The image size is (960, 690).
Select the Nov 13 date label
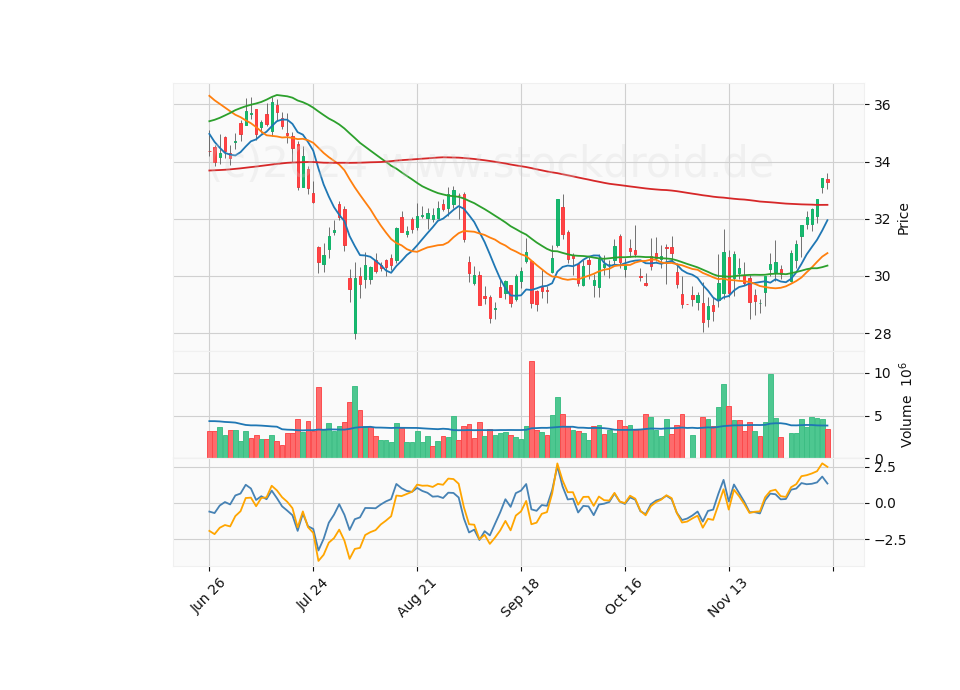(x=727, y=598)
